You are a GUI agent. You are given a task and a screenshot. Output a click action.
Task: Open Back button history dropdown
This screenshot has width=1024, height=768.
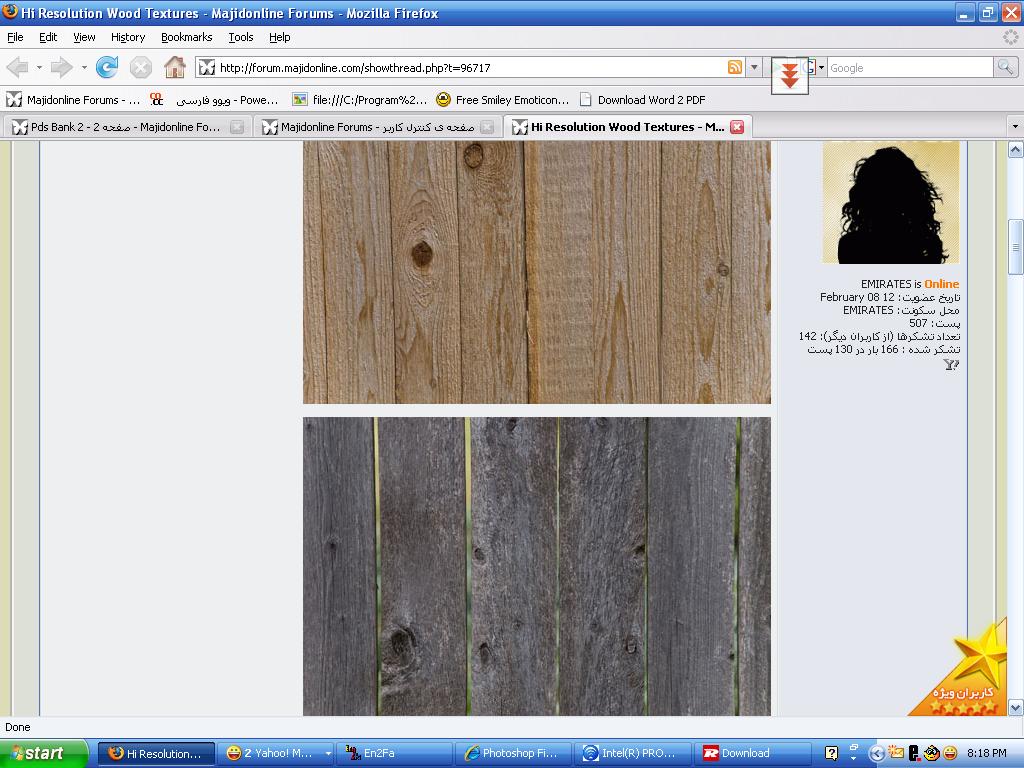click(39, 67)
